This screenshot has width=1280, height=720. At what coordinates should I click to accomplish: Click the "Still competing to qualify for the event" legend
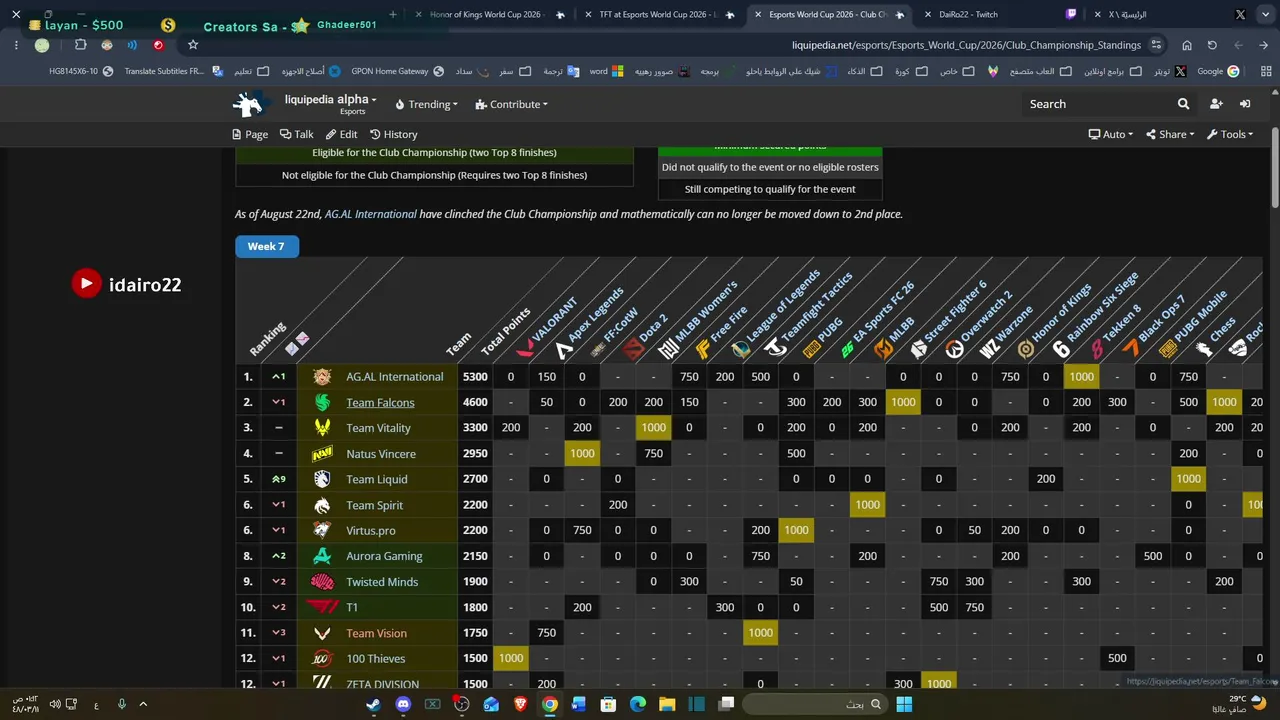click(770, 189)
